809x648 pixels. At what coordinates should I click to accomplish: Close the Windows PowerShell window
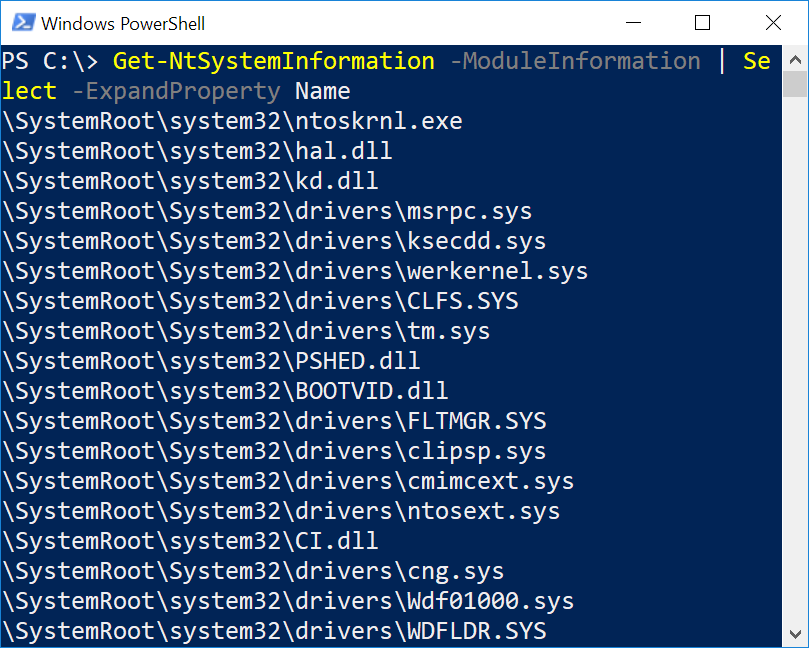773,23
